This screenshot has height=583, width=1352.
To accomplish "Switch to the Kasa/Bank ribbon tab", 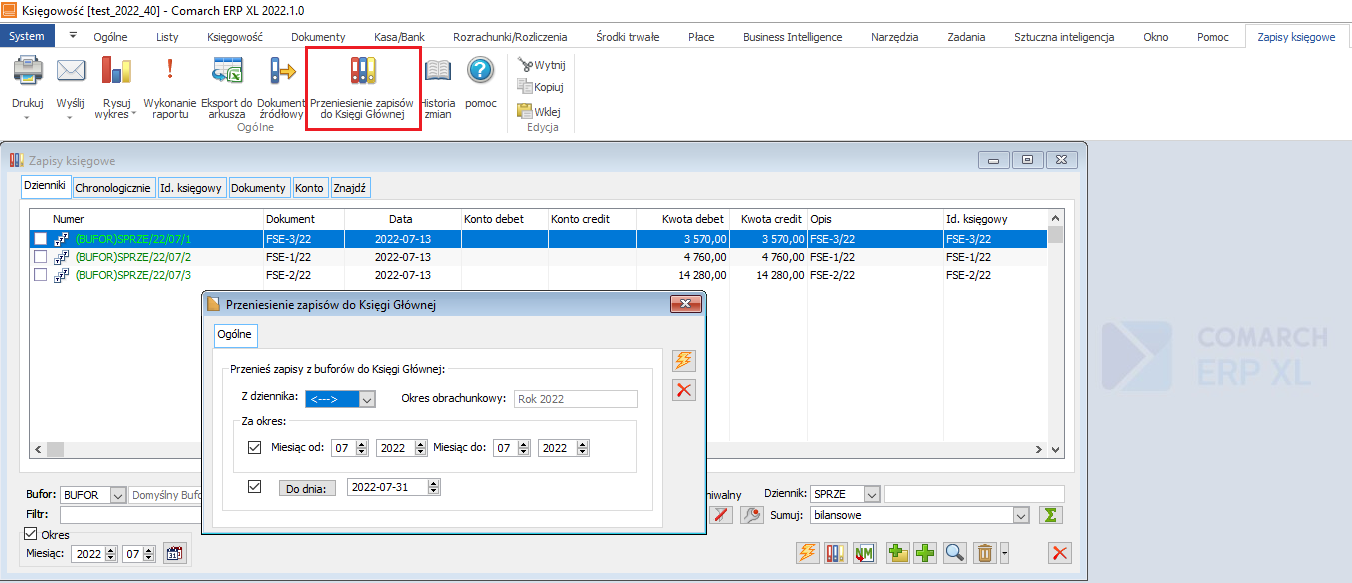I will (399, 37).
